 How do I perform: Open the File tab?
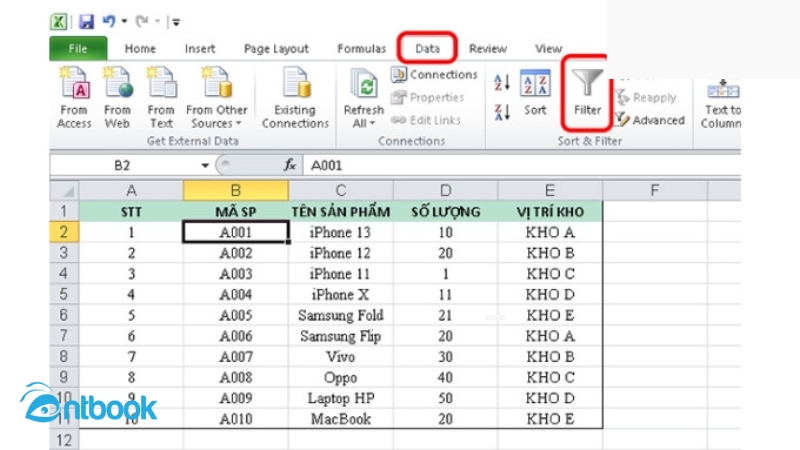click(x=78, y=48)
